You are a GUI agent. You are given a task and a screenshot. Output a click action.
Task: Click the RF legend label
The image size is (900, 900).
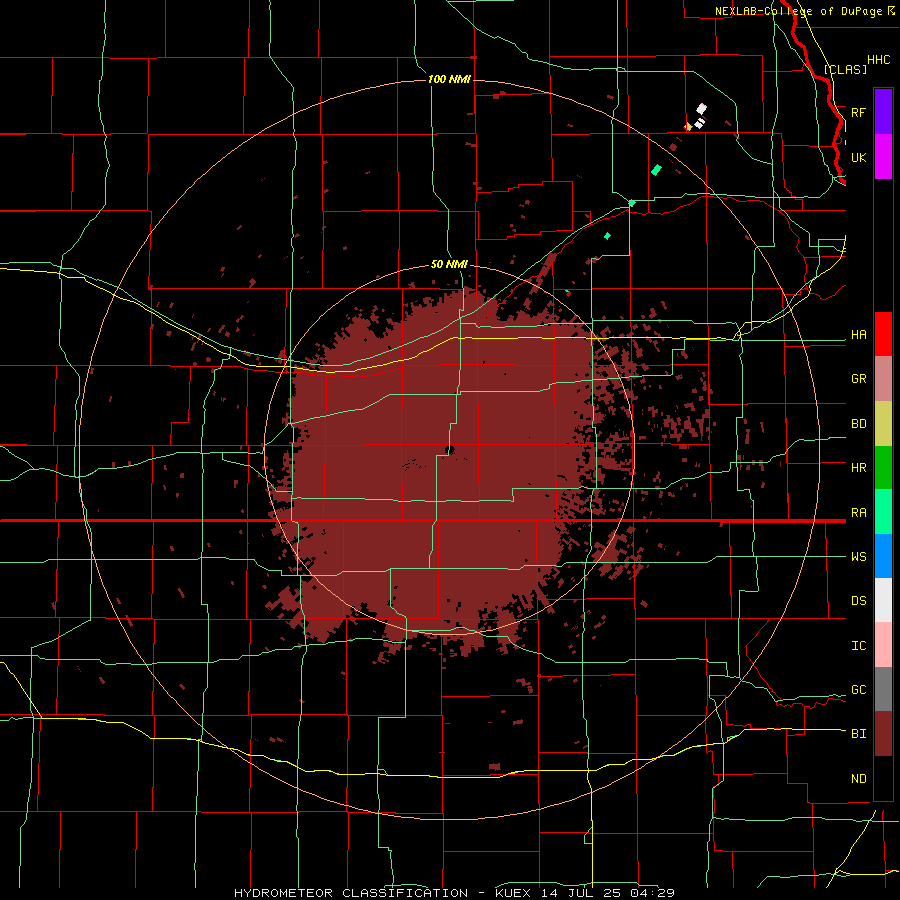pos(858,112)
